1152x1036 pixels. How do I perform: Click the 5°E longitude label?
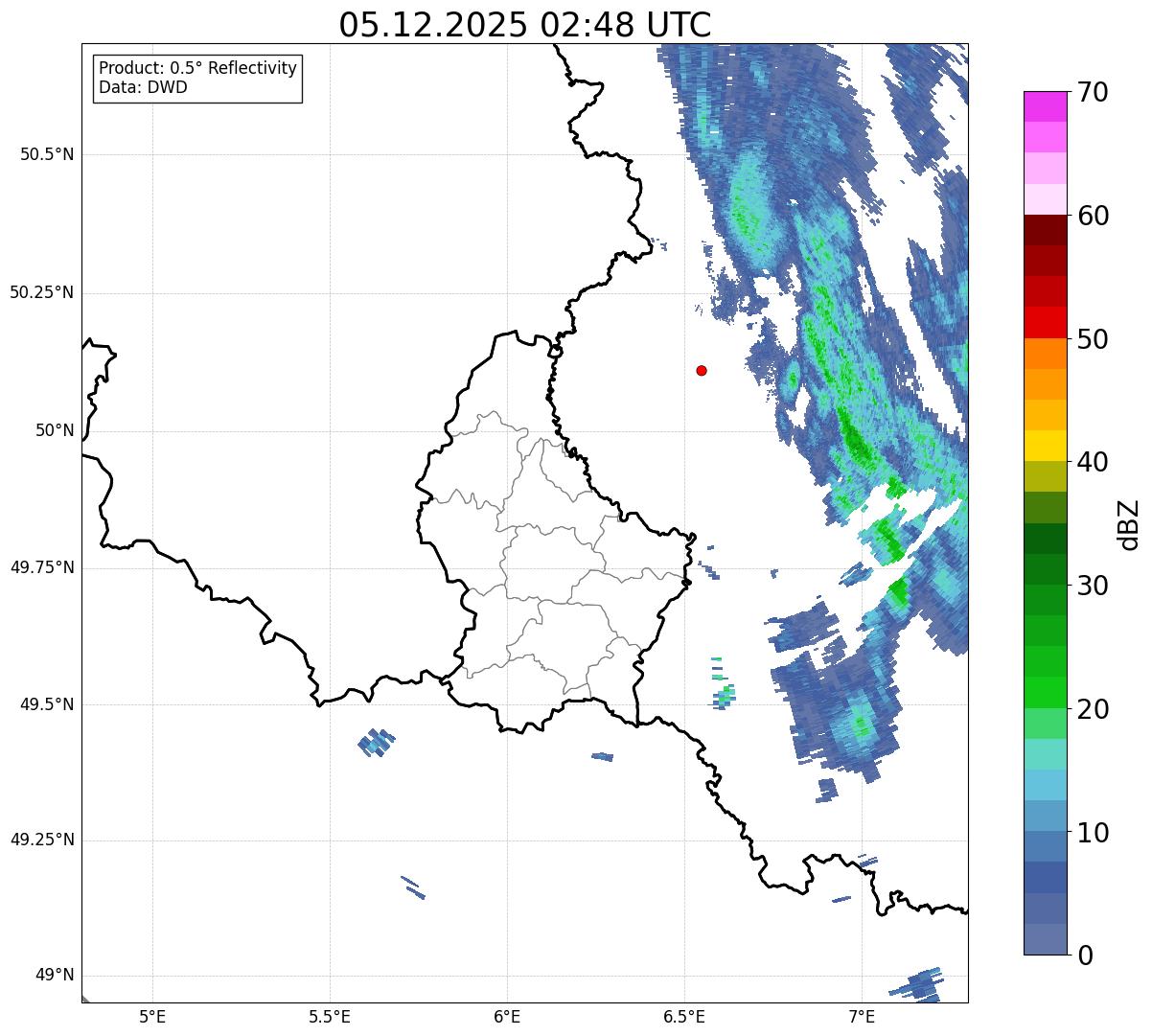click(152, 1016)
